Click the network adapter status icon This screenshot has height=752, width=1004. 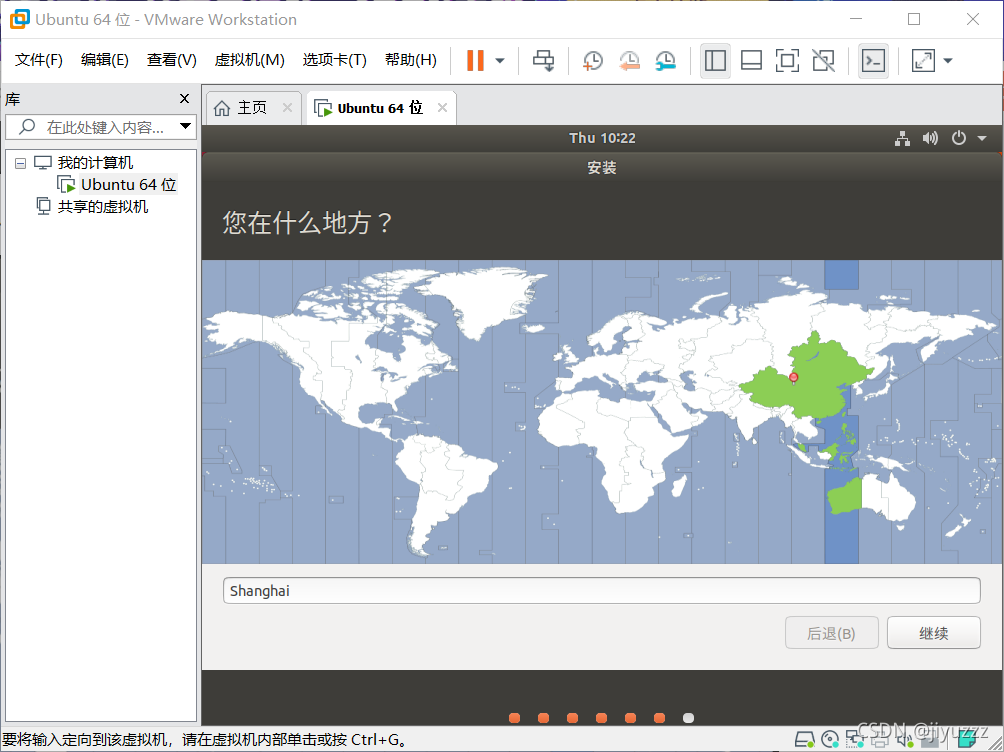click(855, 740)
